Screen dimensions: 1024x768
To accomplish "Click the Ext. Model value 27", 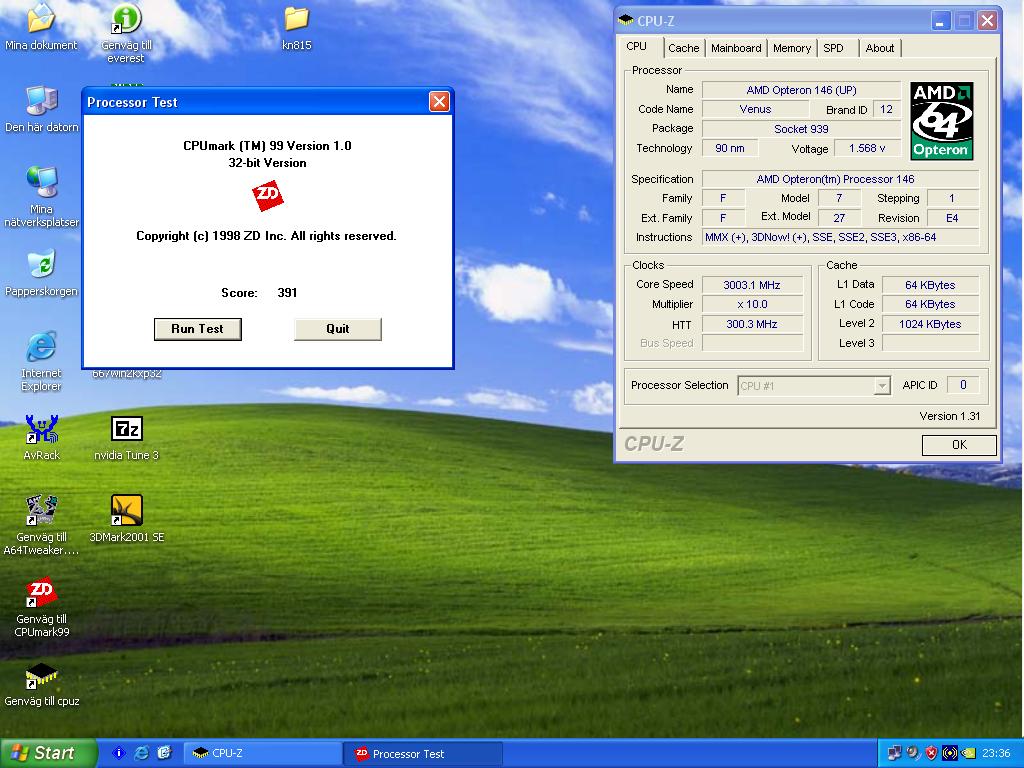I will (839, 218).
